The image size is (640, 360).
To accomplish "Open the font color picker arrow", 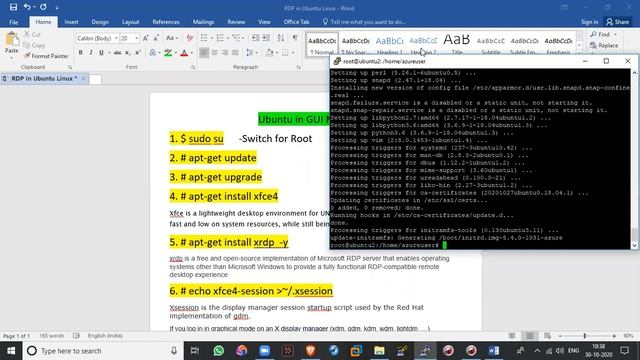I will (191, 53).
